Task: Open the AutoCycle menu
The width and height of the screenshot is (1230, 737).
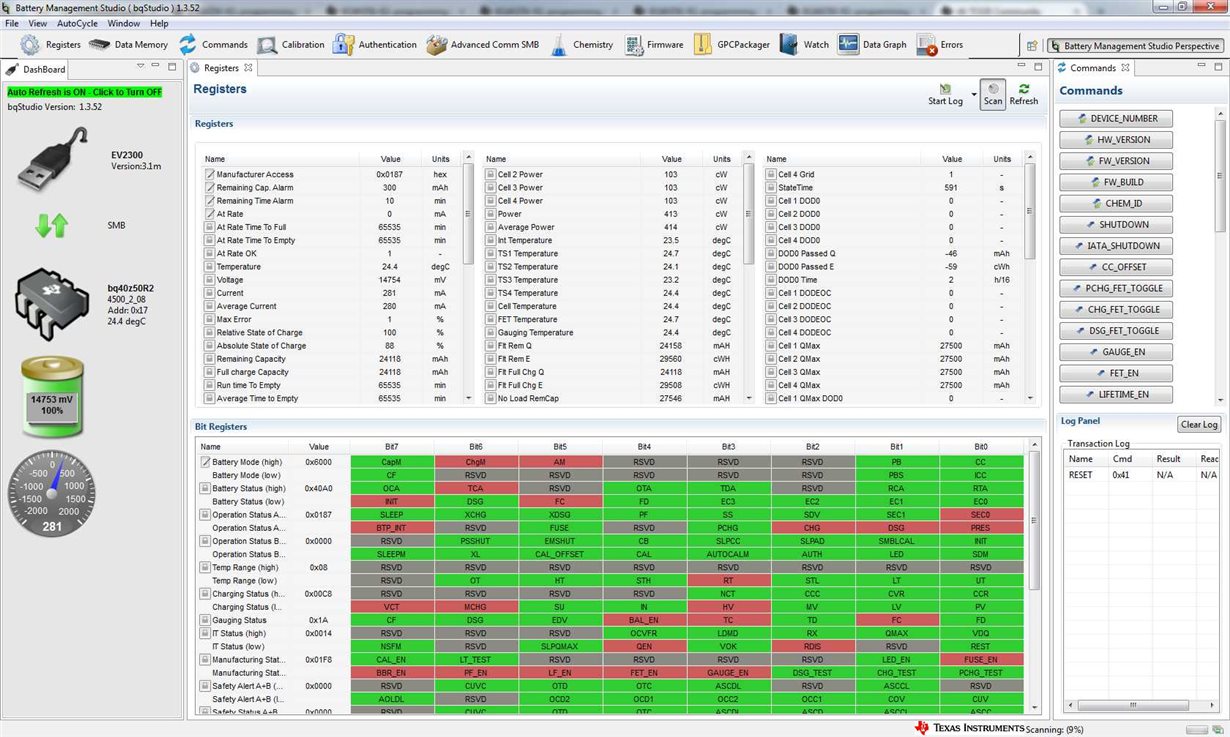Action: click(x=78, y=23)
